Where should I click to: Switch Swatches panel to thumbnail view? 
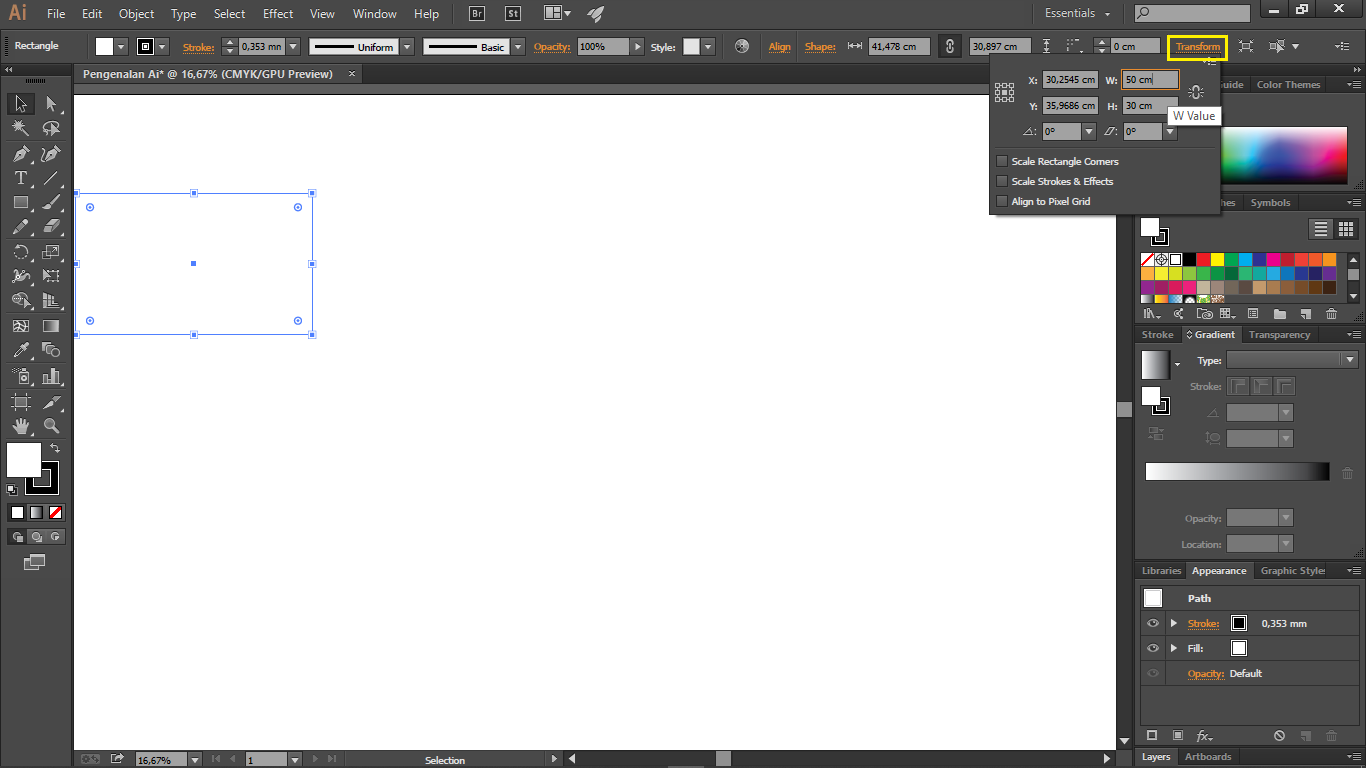(x=1346, y=229)
